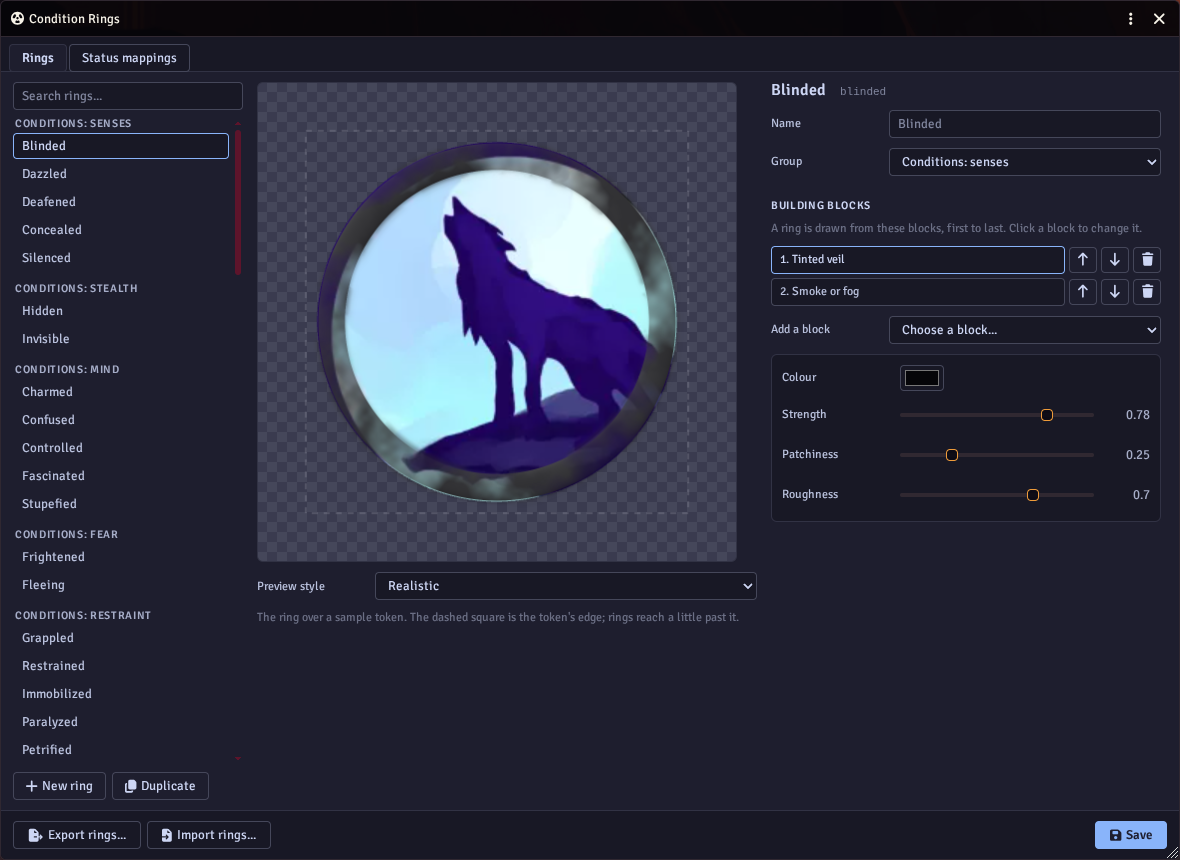Image resolution: width=1180 pixels, height=860 pixels.
Task: Open the Add a block dropdown
Action: point(1024,330)
